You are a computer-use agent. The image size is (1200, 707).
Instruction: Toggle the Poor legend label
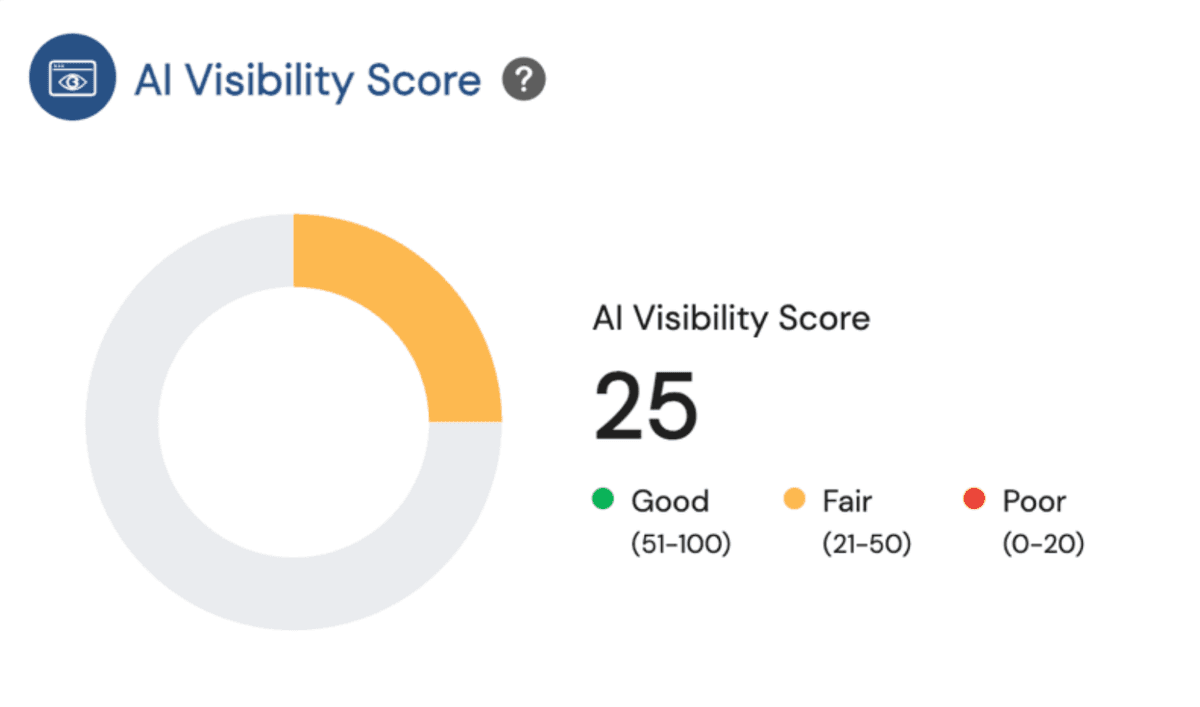[x=1034, y=500]
